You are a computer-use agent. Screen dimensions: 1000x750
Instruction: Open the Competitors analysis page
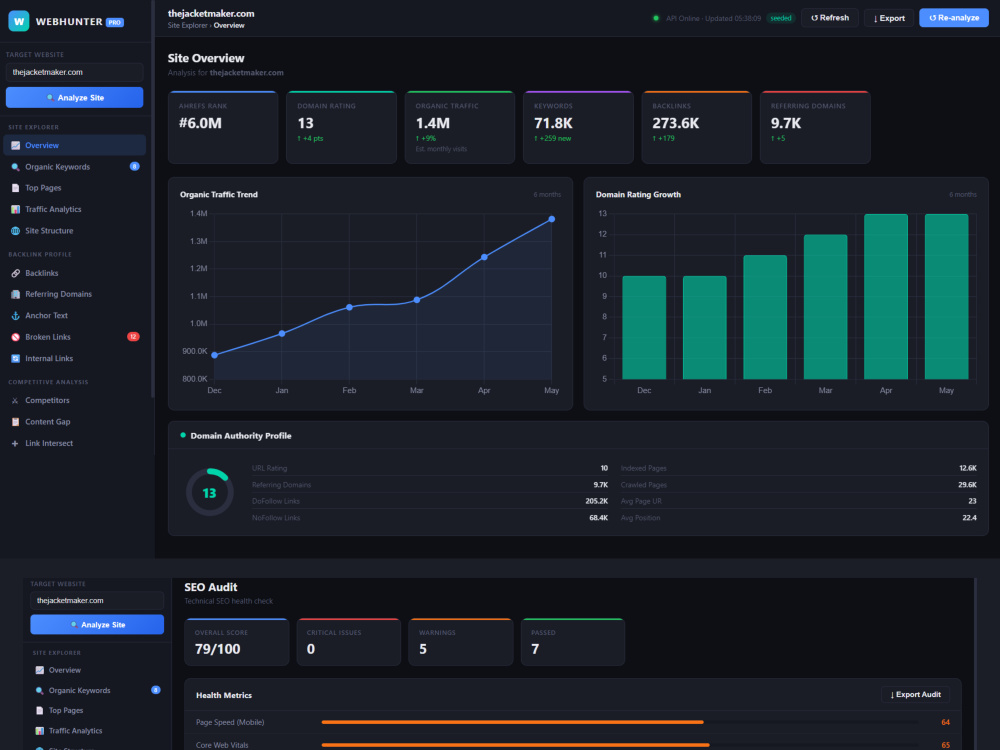pyautogui.click(x=75, y=401)
